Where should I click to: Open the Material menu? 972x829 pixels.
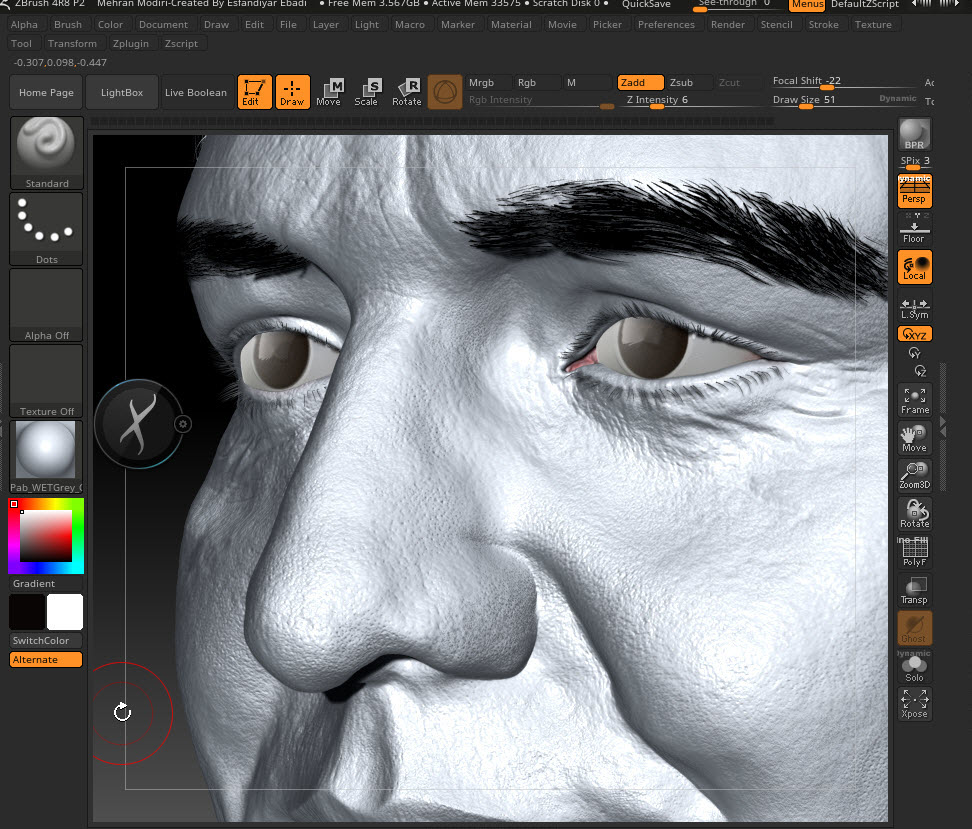click(511, 25)
